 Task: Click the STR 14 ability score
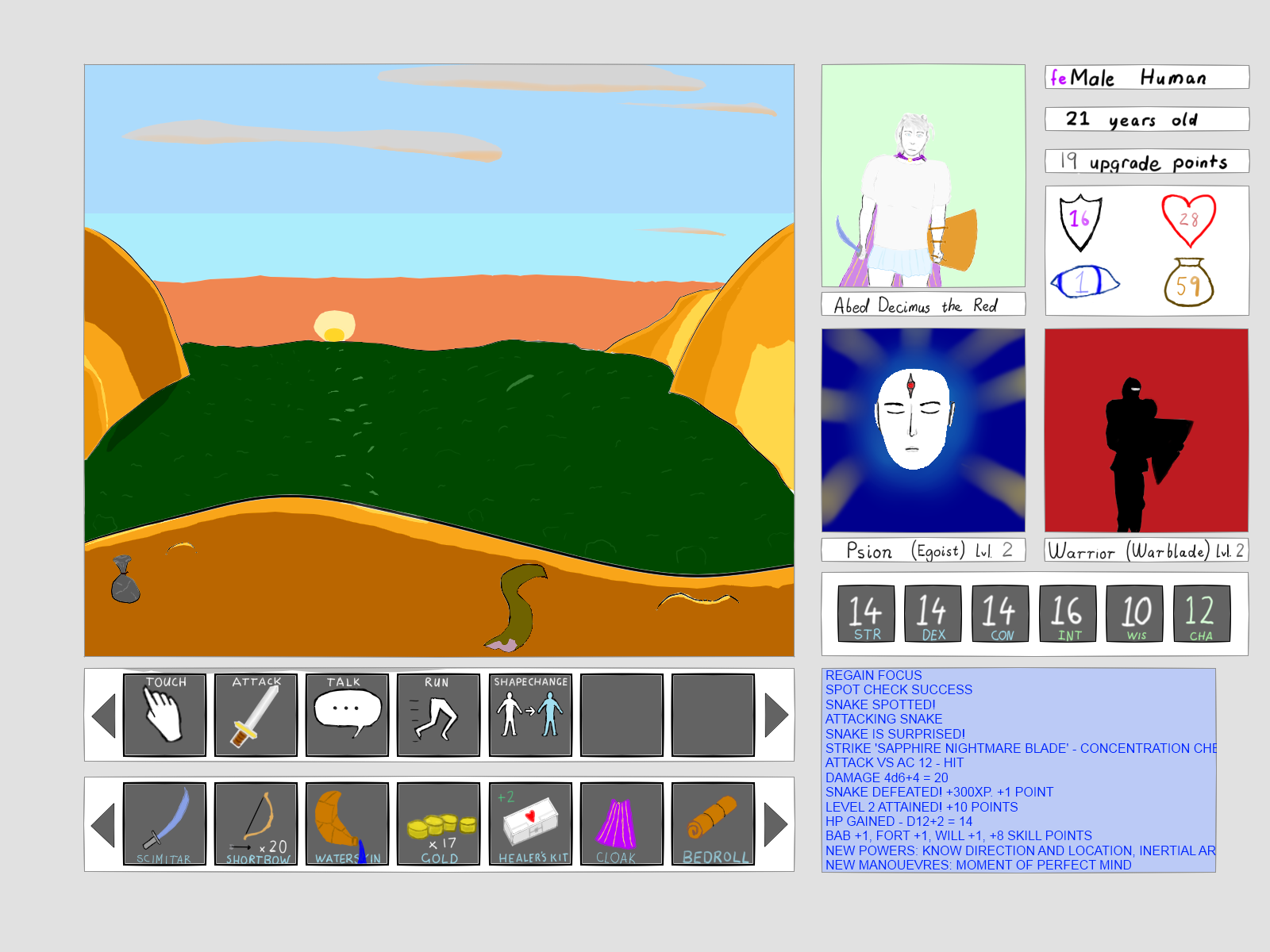pyautogui.click(x=866, y=613)
